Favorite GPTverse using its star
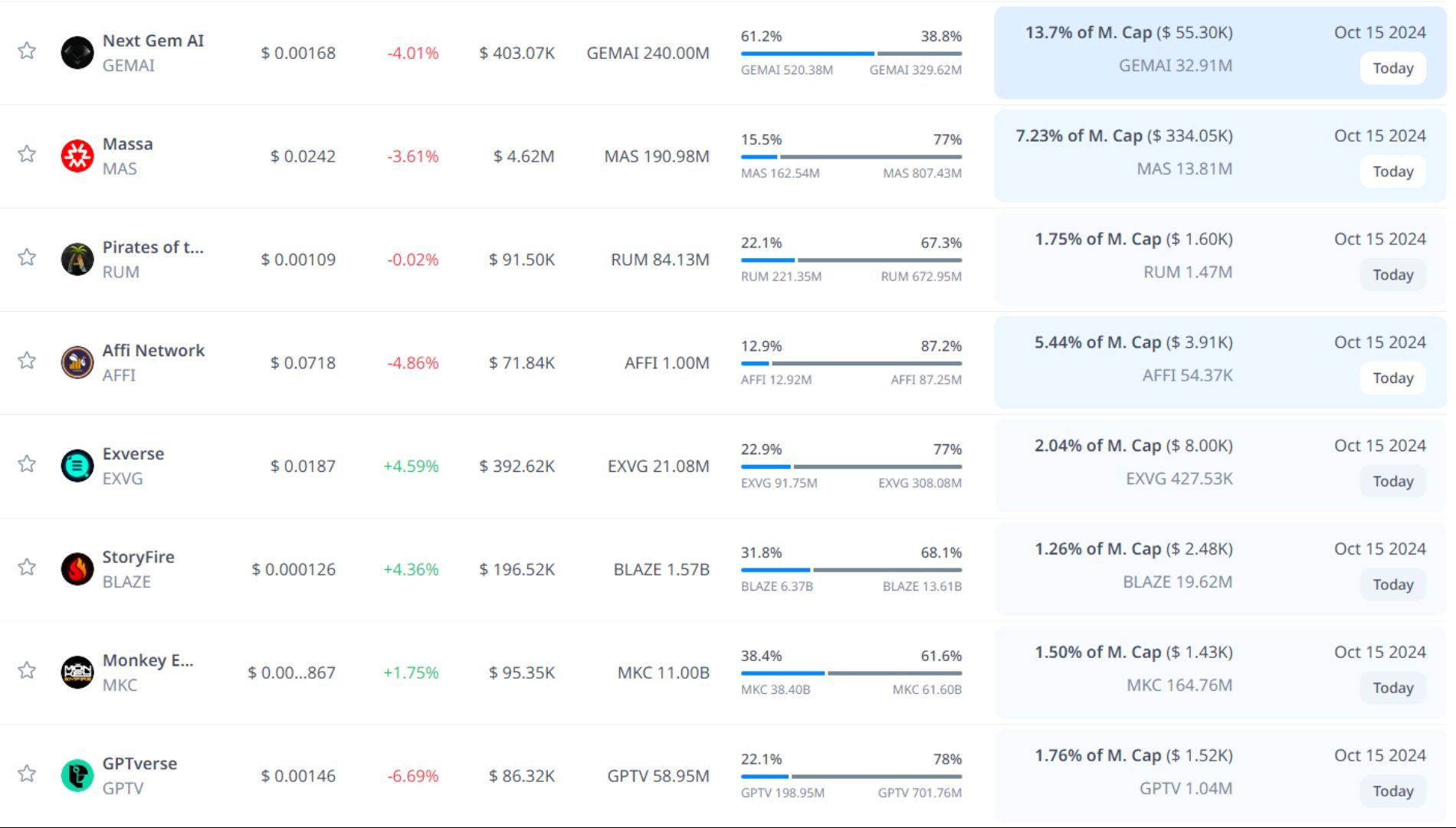 (x=27, y=774)
